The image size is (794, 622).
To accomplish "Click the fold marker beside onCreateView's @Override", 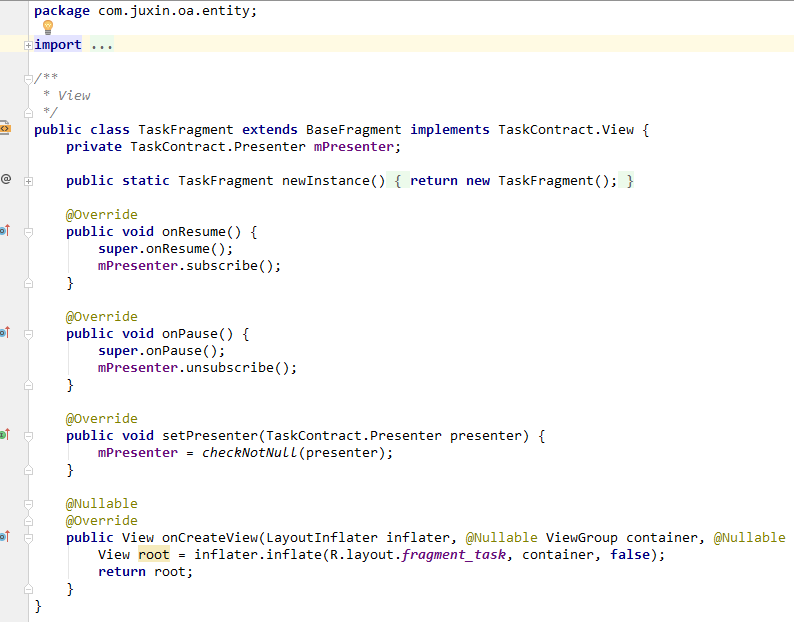I will 28,521.
